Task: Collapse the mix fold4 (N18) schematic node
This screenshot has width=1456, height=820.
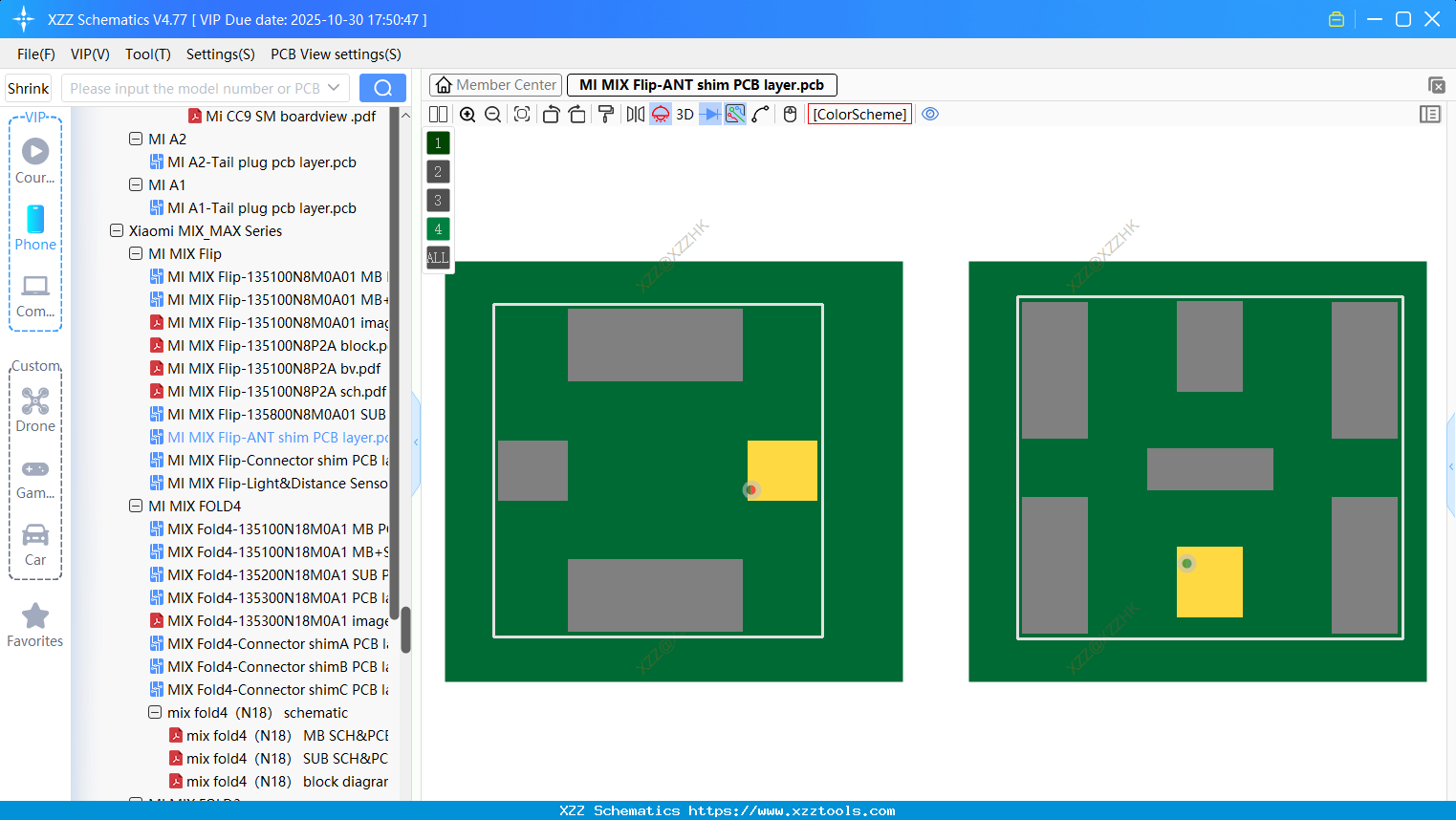Action: [155, 713]
